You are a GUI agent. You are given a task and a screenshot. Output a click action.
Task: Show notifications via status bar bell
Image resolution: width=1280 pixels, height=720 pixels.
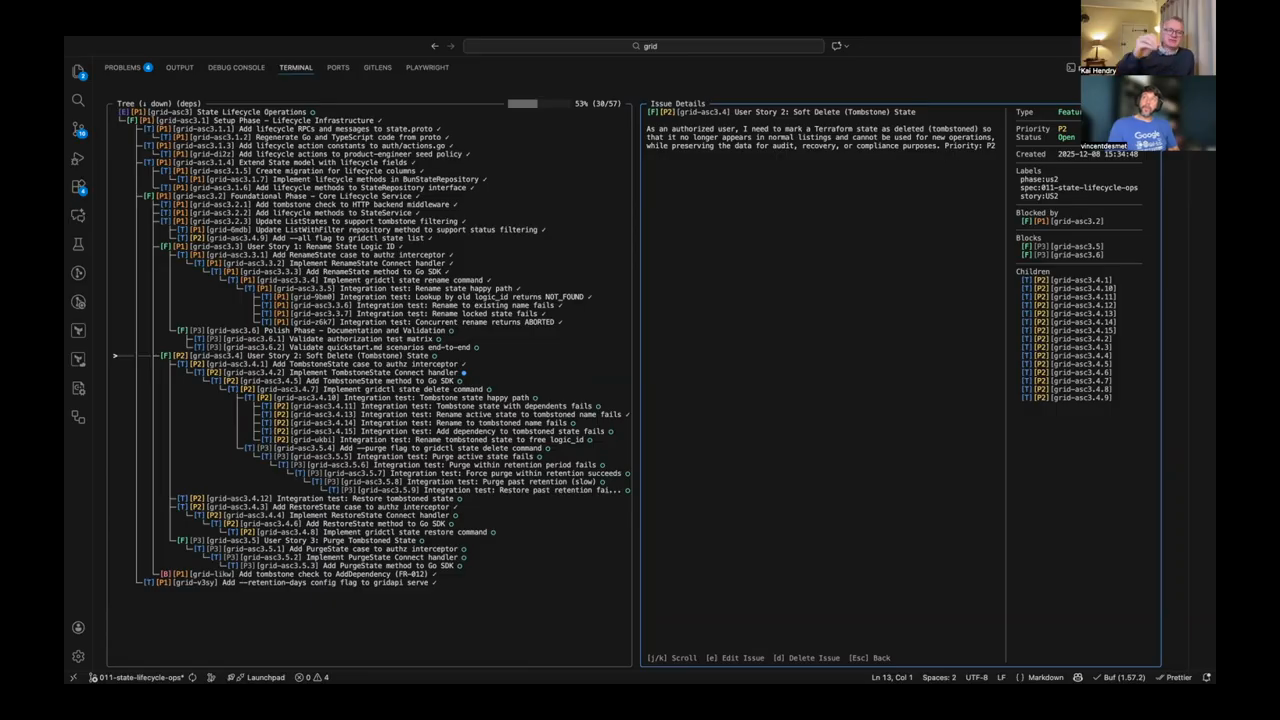pos(1206,677)
